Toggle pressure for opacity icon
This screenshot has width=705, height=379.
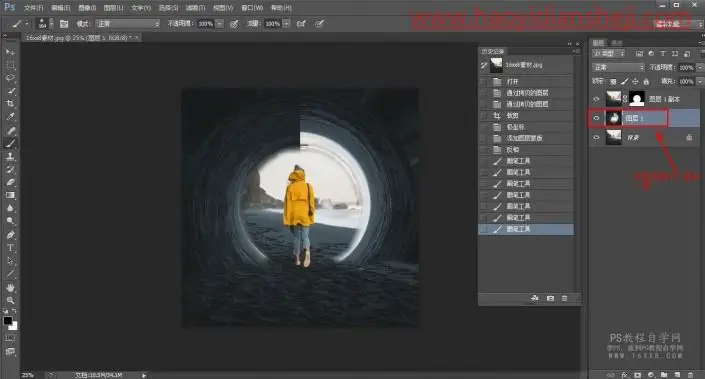234,24
